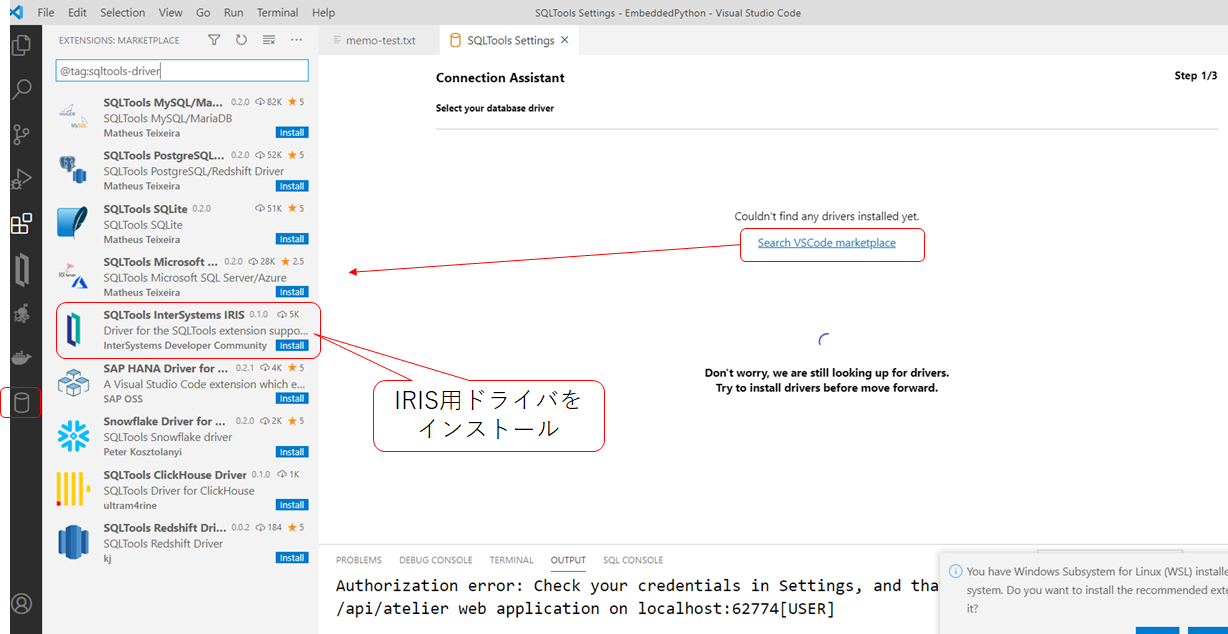Click the extensions search input field

[x=182, y=71]
